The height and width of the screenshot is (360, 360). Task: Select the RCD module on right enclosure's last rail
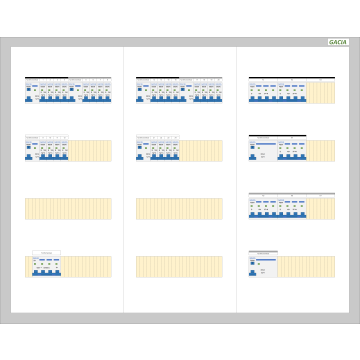tap(263, 267)
